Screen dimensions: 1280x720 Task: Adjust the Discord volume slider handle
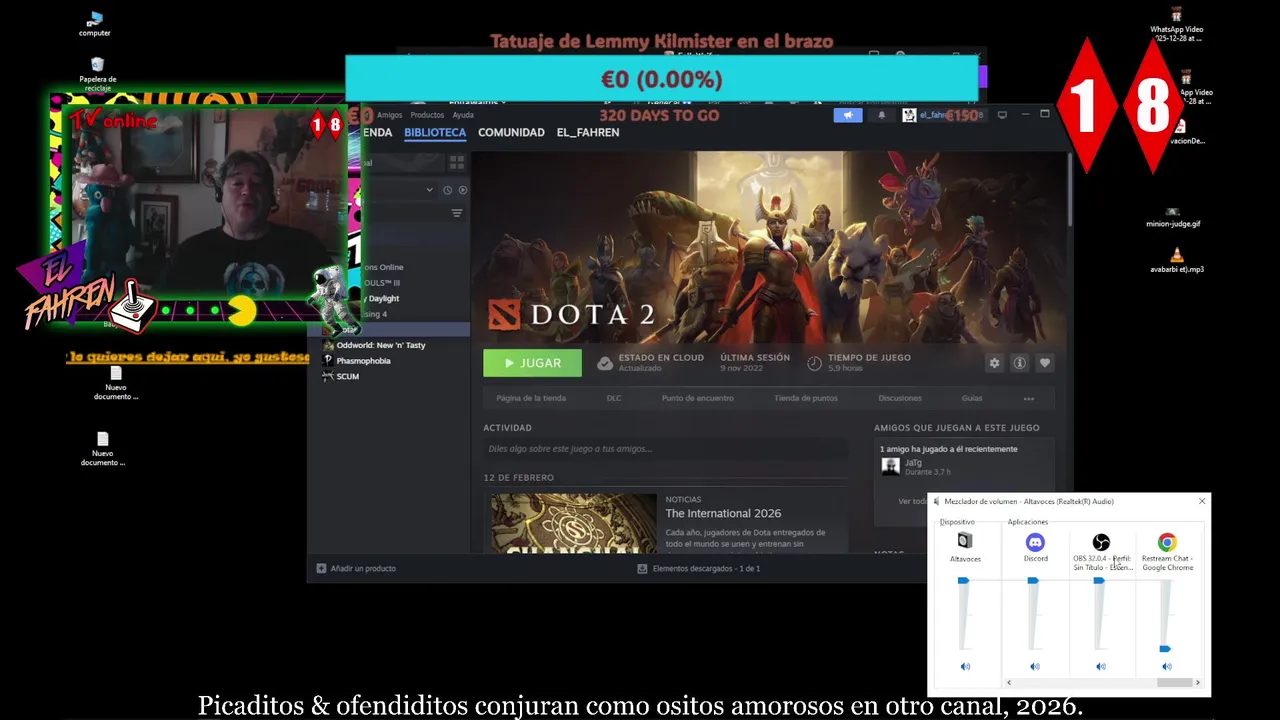1033,580
